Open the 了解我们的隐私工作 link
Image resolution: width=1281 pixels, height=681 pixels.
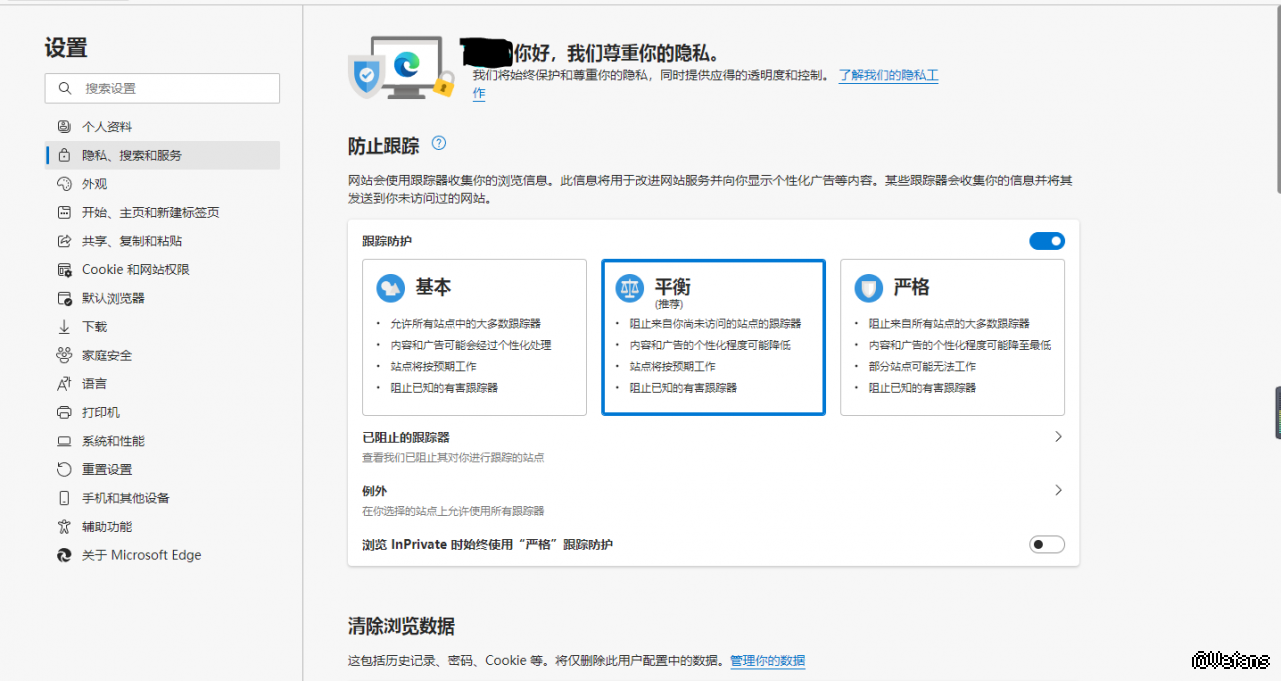[x=887, y=76]
